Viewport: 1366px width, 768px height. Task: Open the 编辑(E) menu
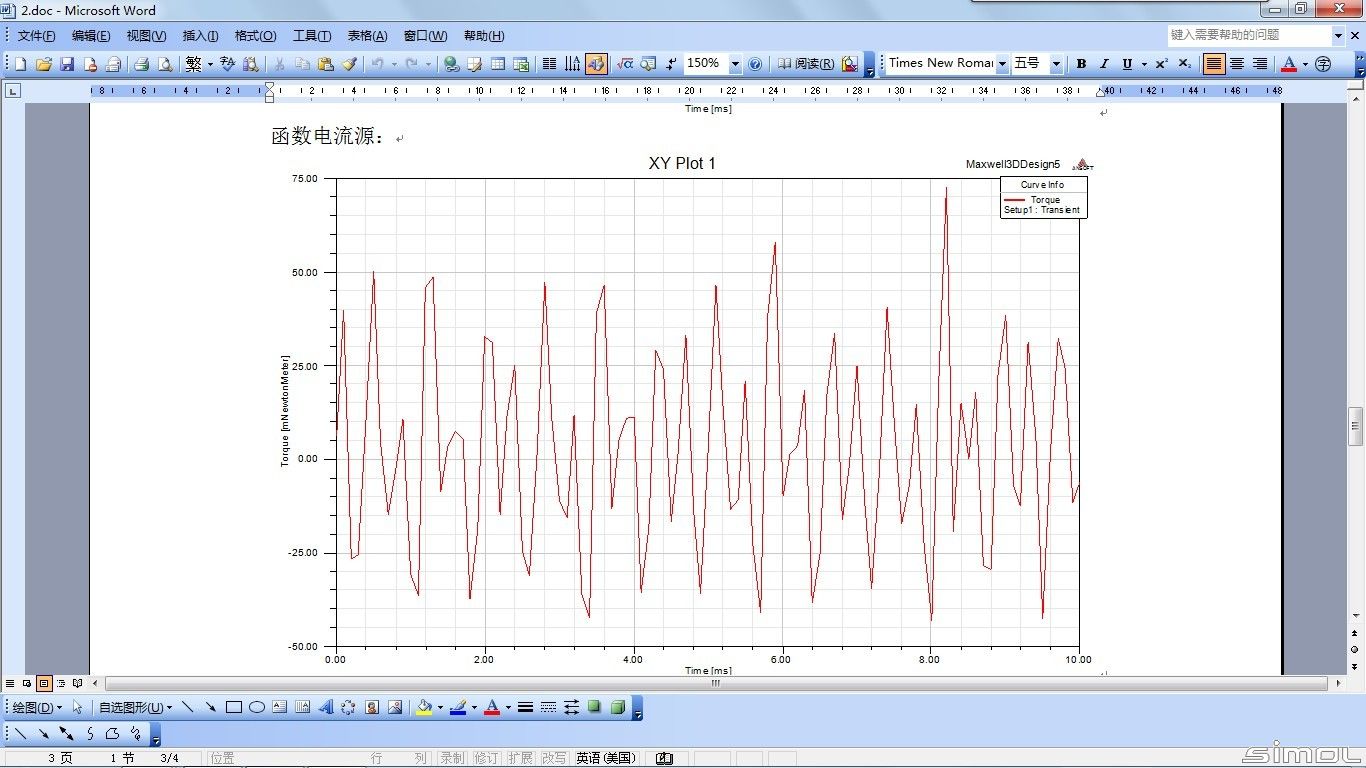[x=91, y=36]
